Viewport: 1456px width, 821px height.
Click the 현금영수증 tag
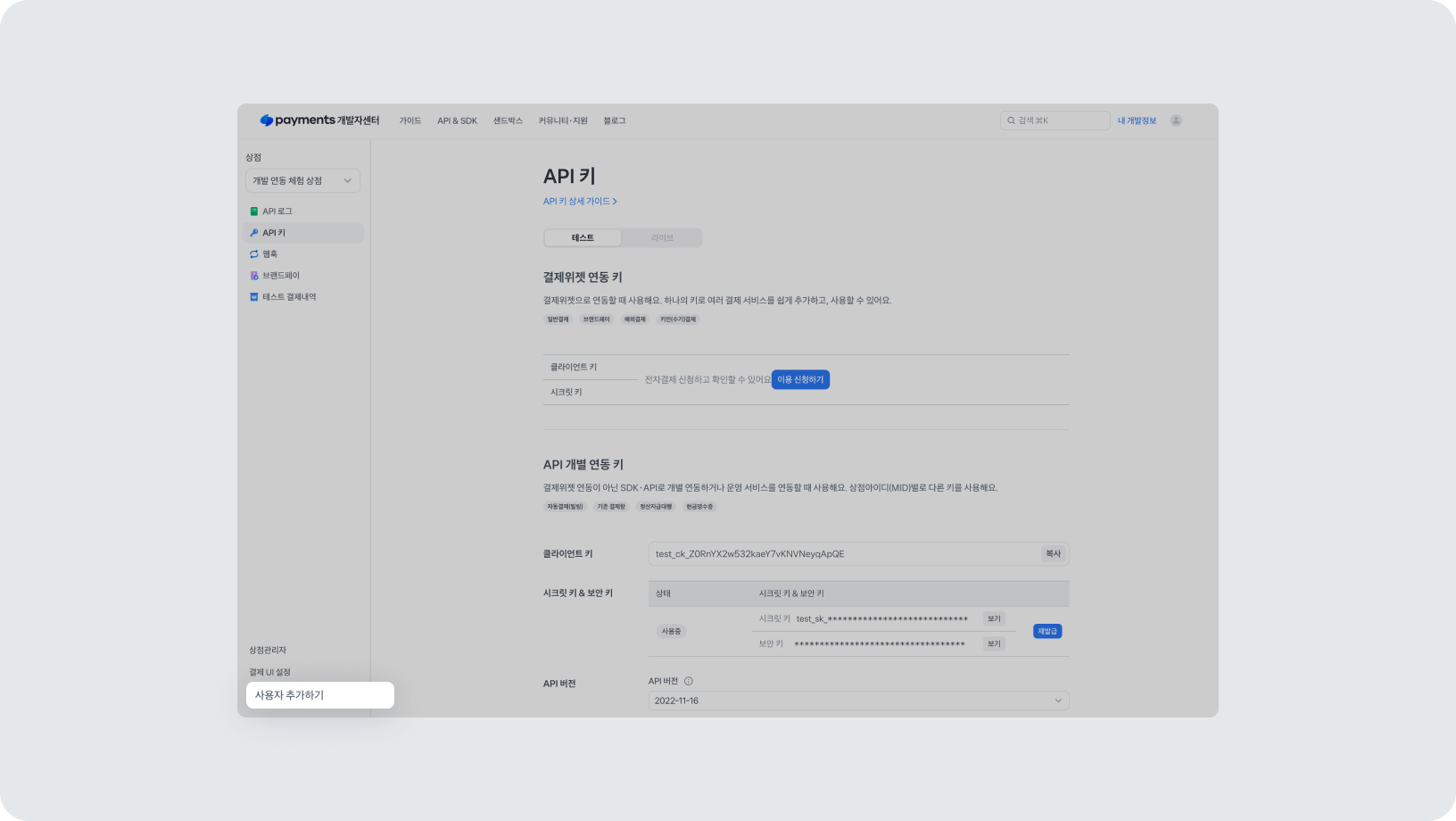point(699,507)
